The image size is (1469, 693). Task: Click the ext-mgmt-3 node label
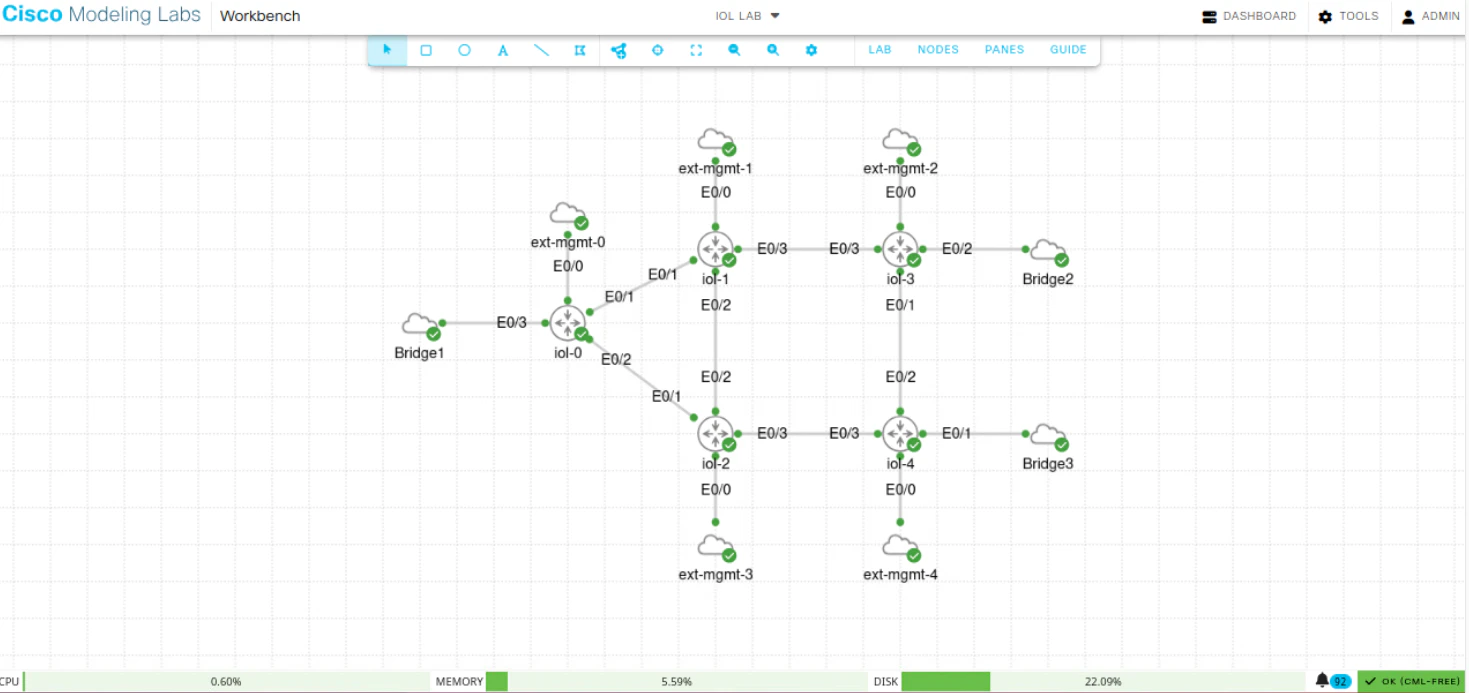pyautogui.click(x=715, y=574)
